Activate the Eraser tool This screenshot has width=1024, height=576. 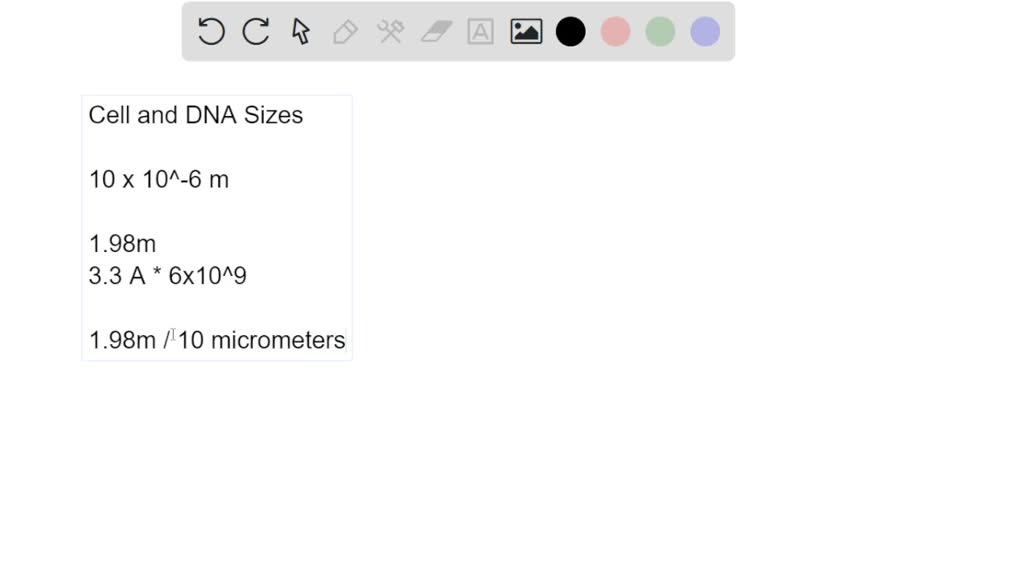coord(436,32)
